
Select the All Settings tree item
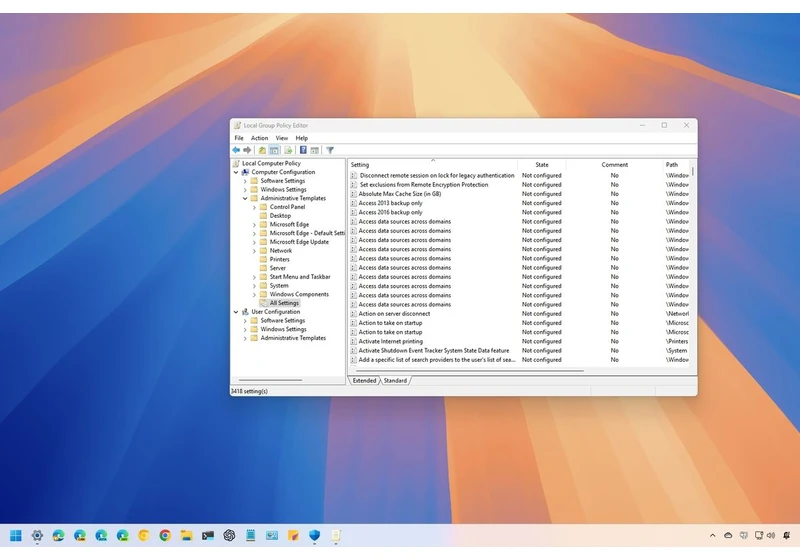pyautogui.click(x=284, y=303)
